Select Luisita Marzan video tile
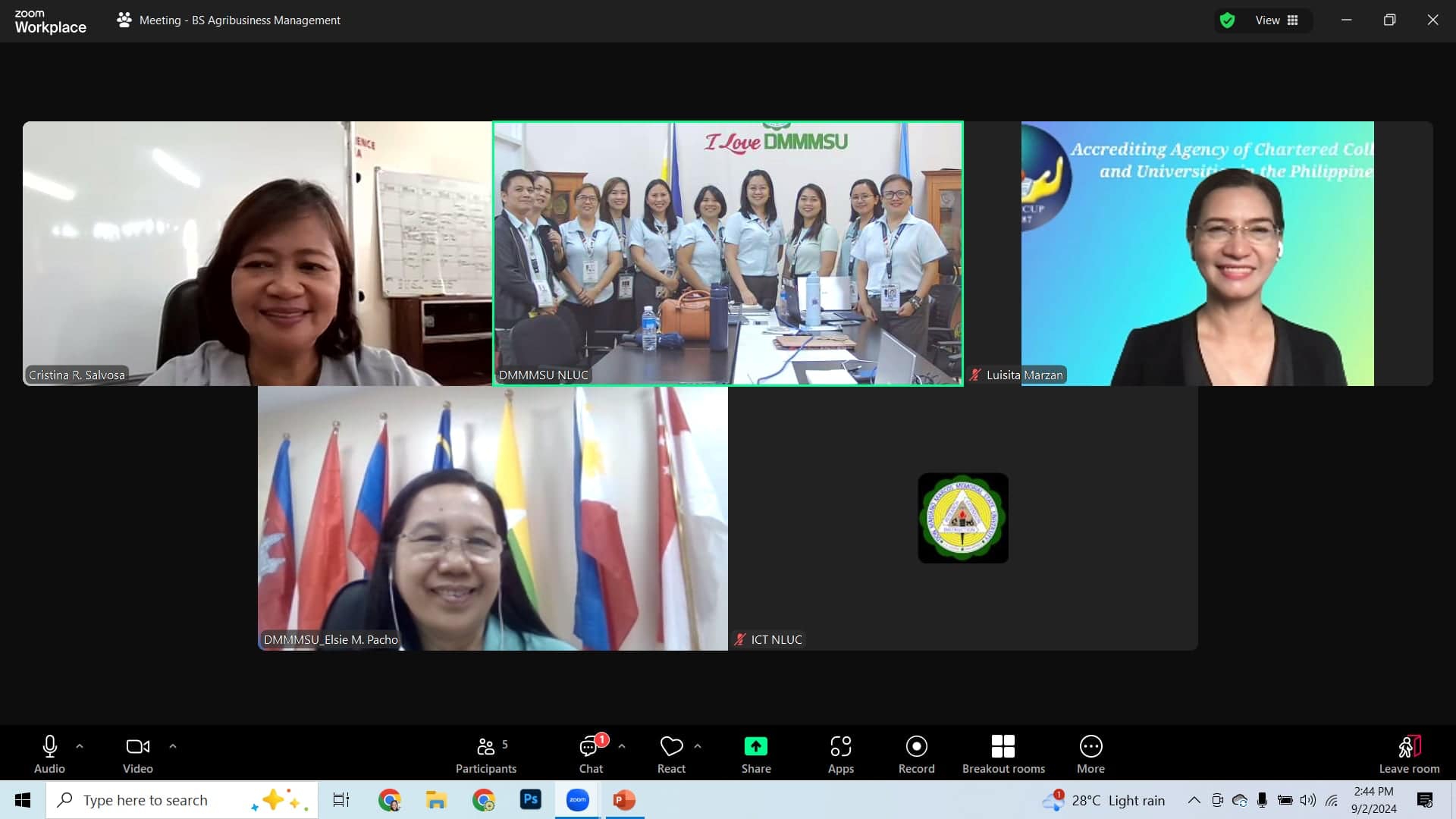This screenshot has width=1456, height=819. coord(1198,253)
